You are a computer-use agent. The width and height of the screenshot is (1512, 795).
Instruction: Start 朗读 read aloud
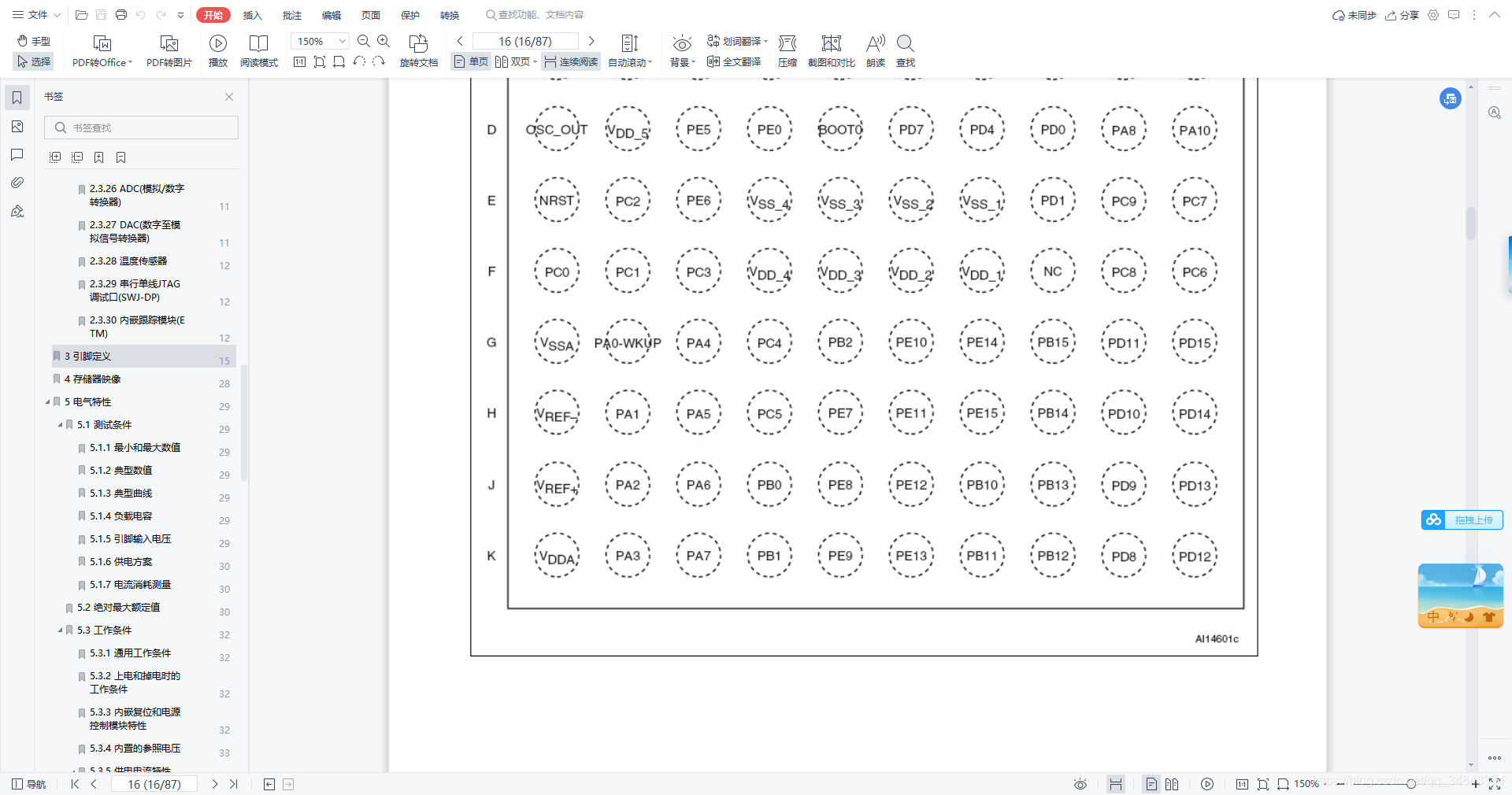[876, 51]
